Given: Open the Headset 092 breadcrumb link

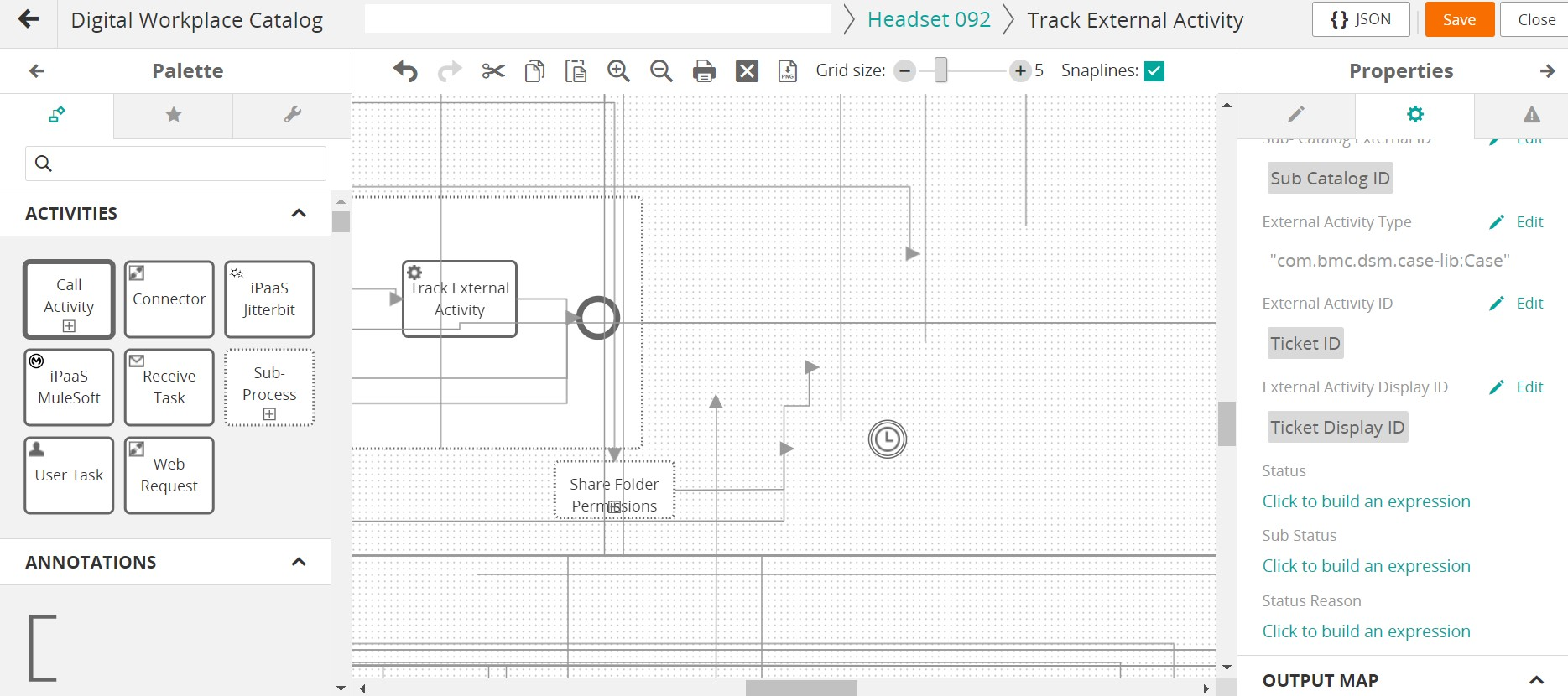Looking at the screenshot, I should click(929, 19).
